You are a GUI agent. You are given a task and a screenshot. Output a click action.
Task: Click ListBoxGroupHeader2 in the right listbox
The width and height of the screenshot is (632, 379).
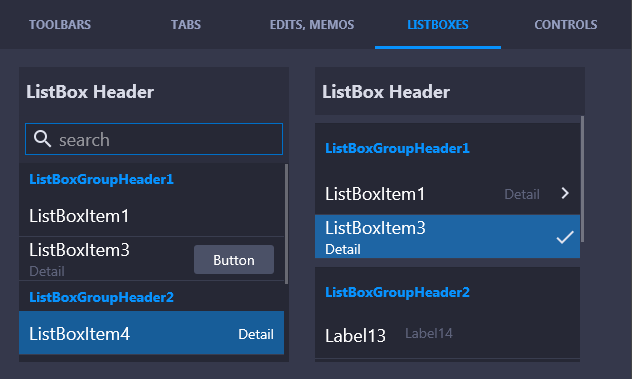pos(397,292)
